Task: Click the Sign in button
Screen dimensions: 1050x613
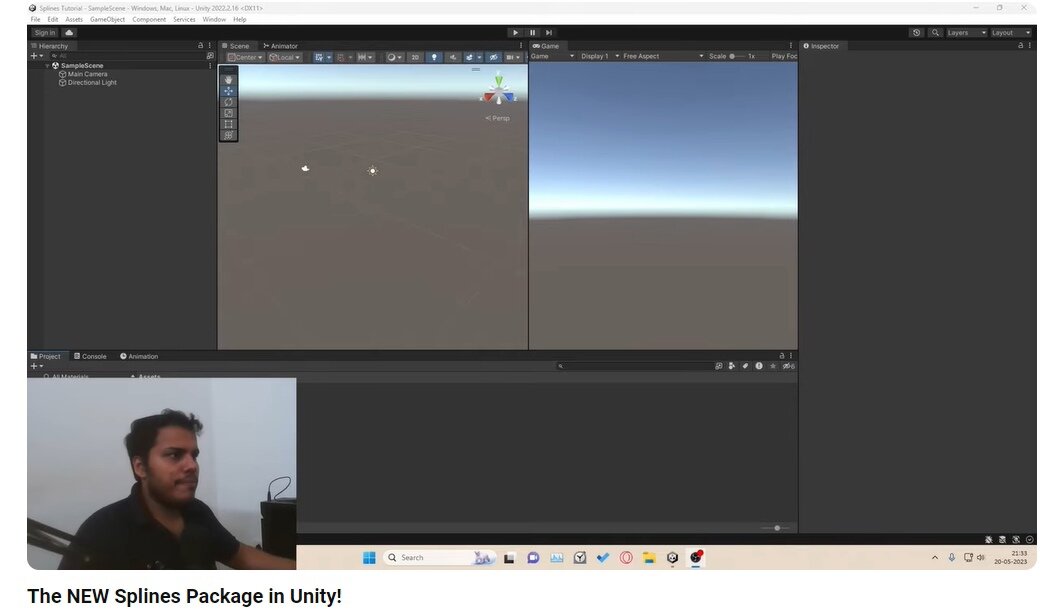Action: pos(45,32)
